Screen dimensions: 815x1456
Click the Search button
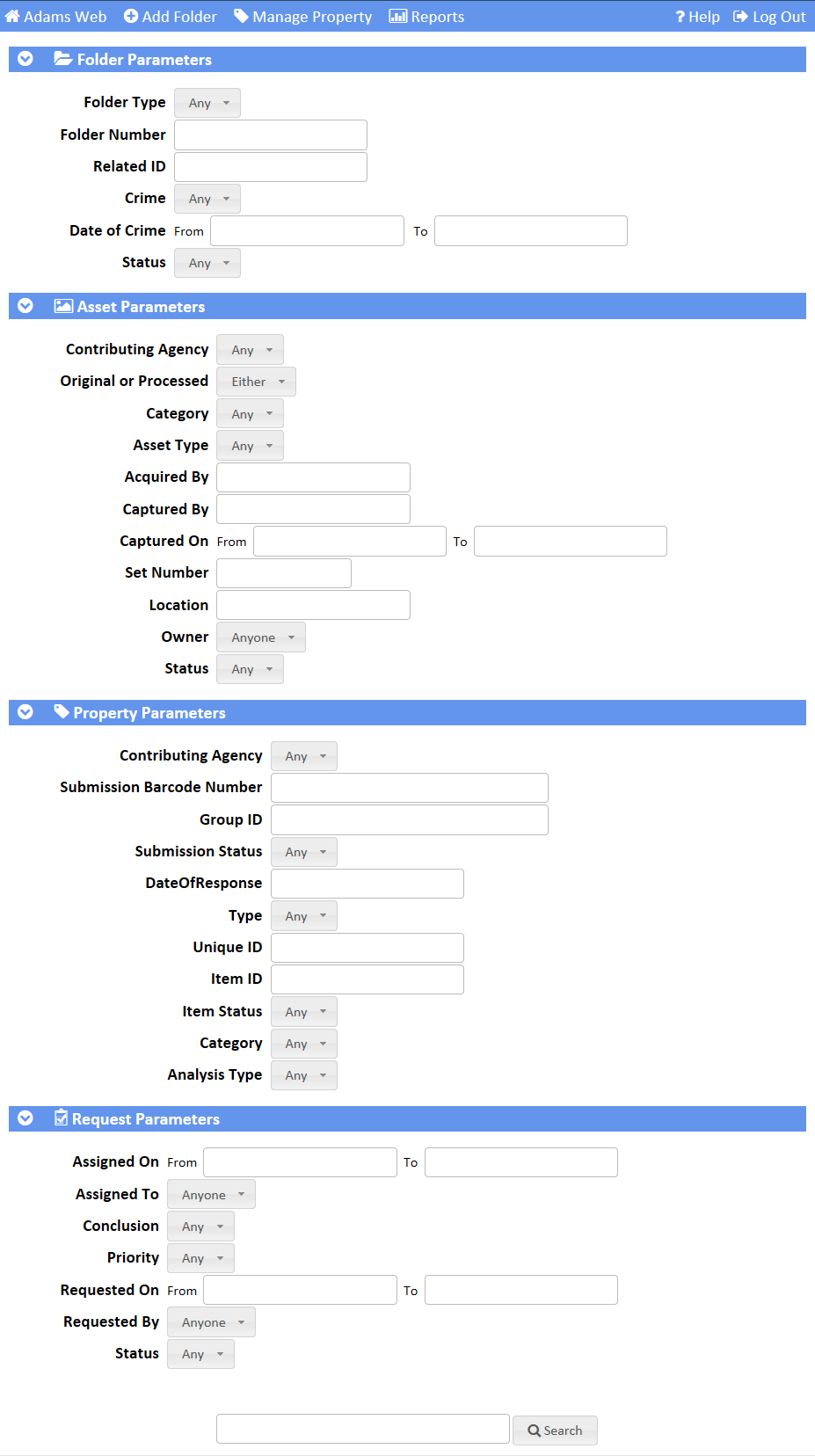(555, 1431)
